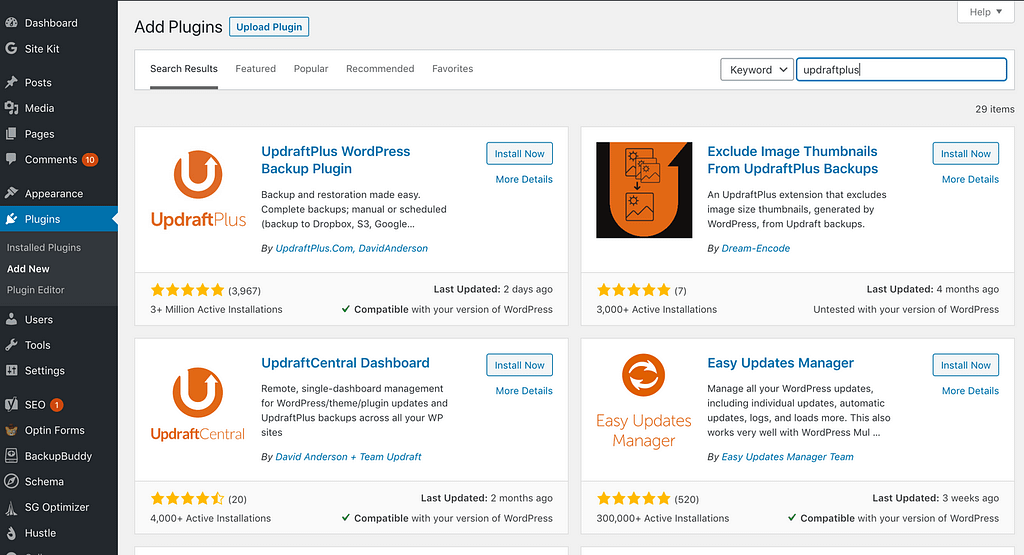
Task: Click the UpdraftCentral plugin logo
Action: click(x=198, y=404)
